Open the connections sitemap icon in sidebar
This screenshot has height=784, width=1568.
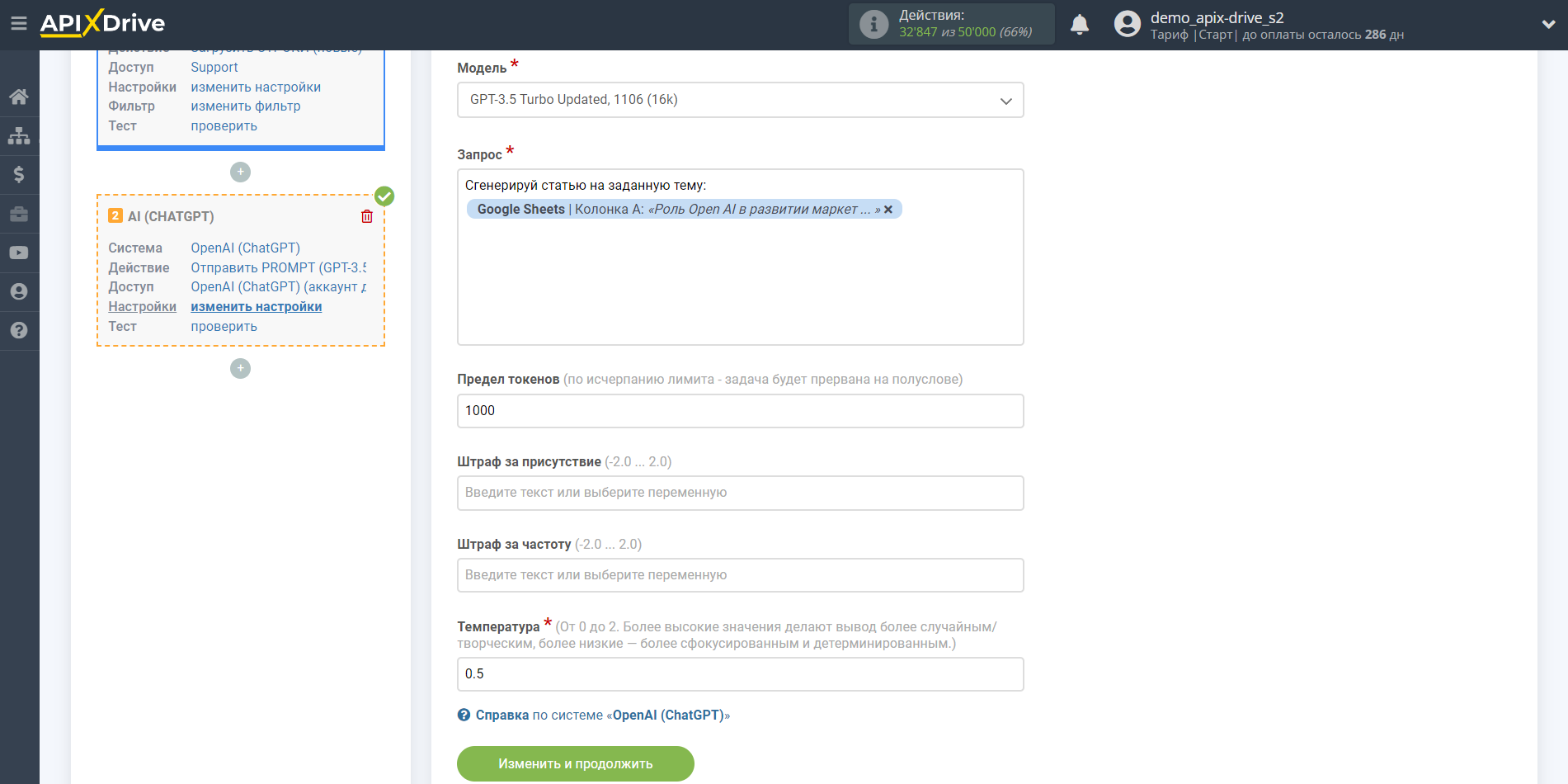19,135
